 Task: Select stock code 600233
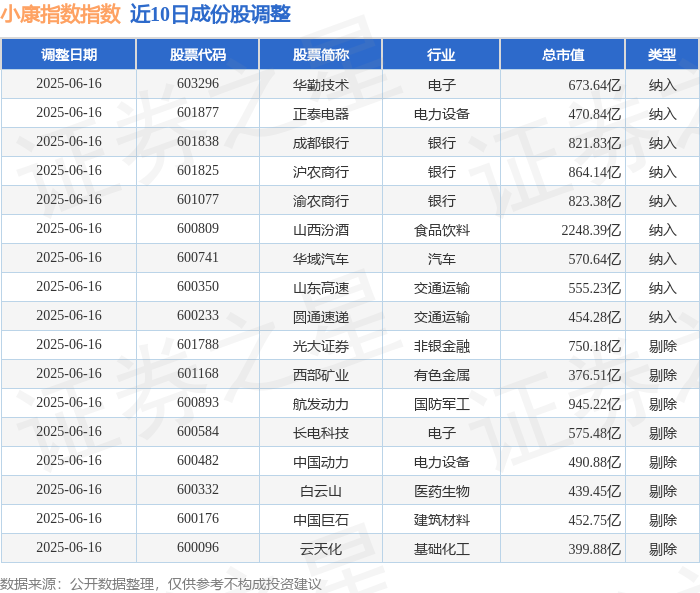tap(198, 316)
